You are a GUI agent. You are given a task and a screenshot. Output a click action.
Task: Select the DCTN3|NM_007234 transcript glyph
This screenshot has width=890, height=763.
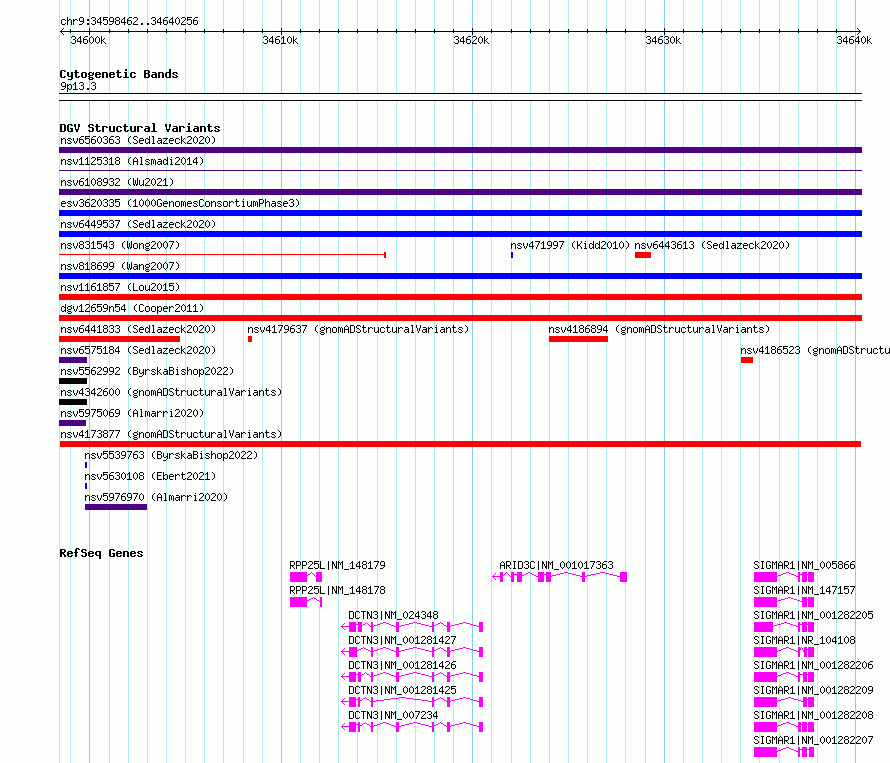tap(415, 727)
